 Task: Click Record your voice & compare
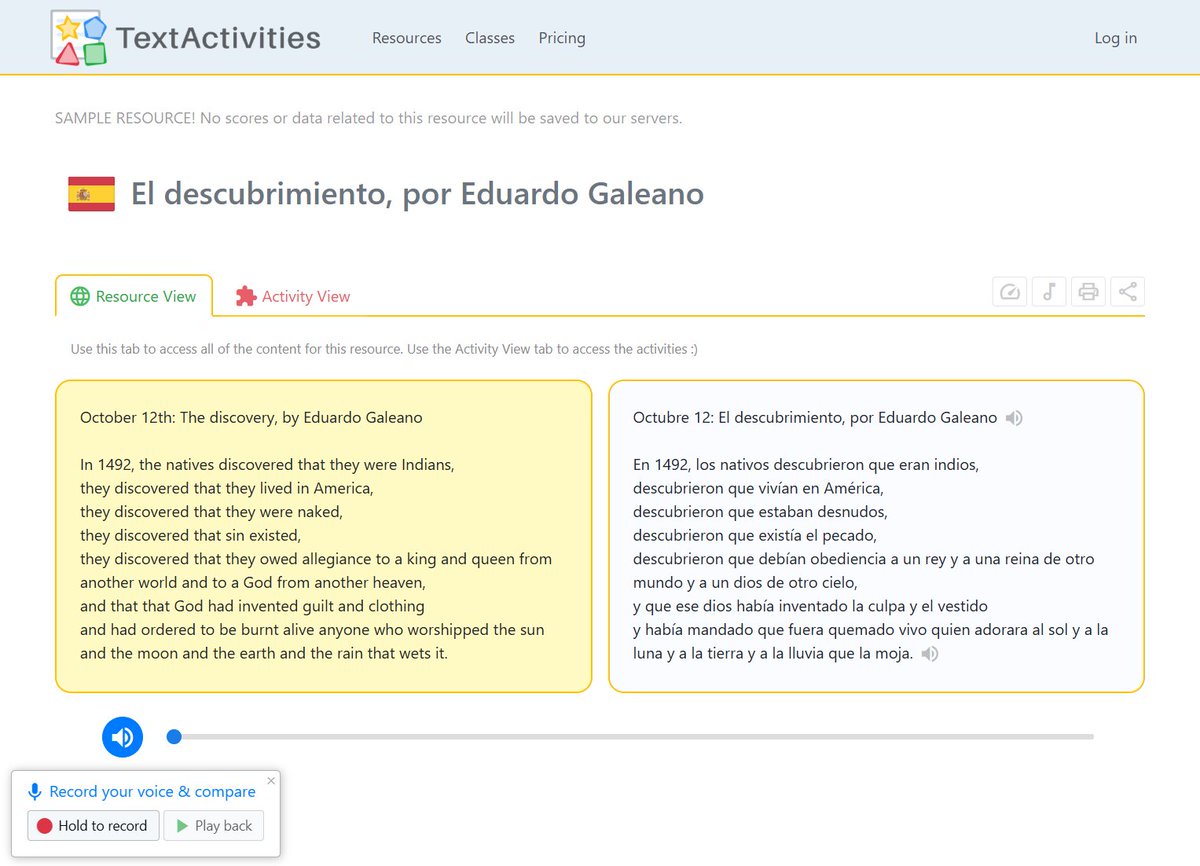[x=152, y=792]
